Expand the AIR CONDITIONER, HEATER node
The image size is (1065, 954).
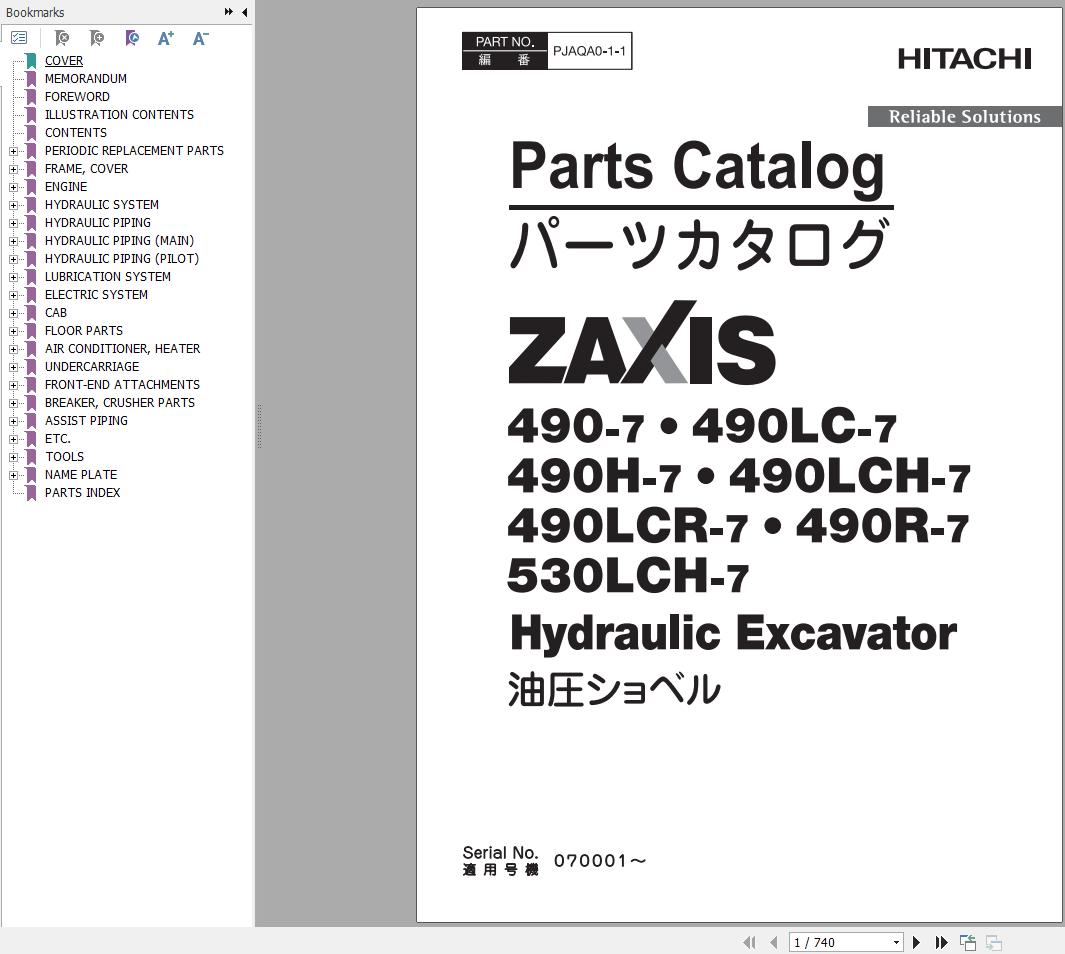13,349
